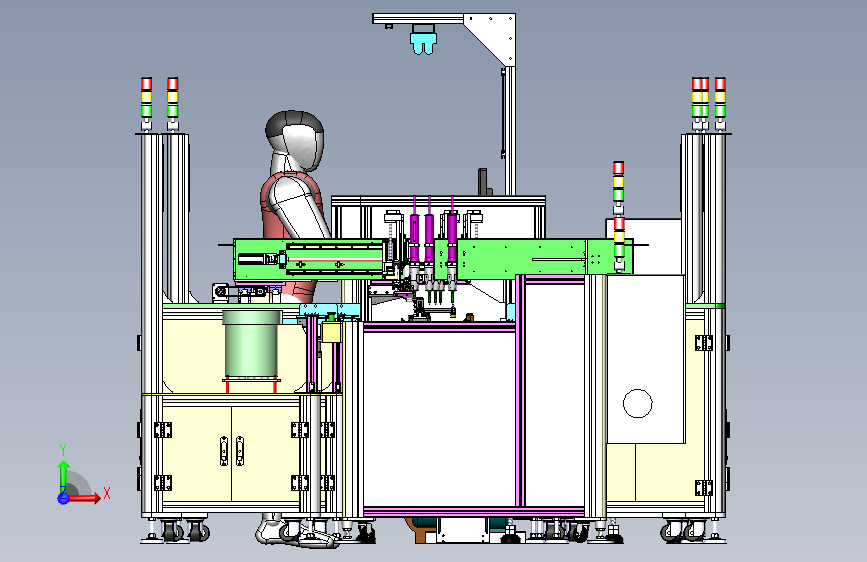Select the circle on the right white panel
867x562 pixels.
[638, 403]
